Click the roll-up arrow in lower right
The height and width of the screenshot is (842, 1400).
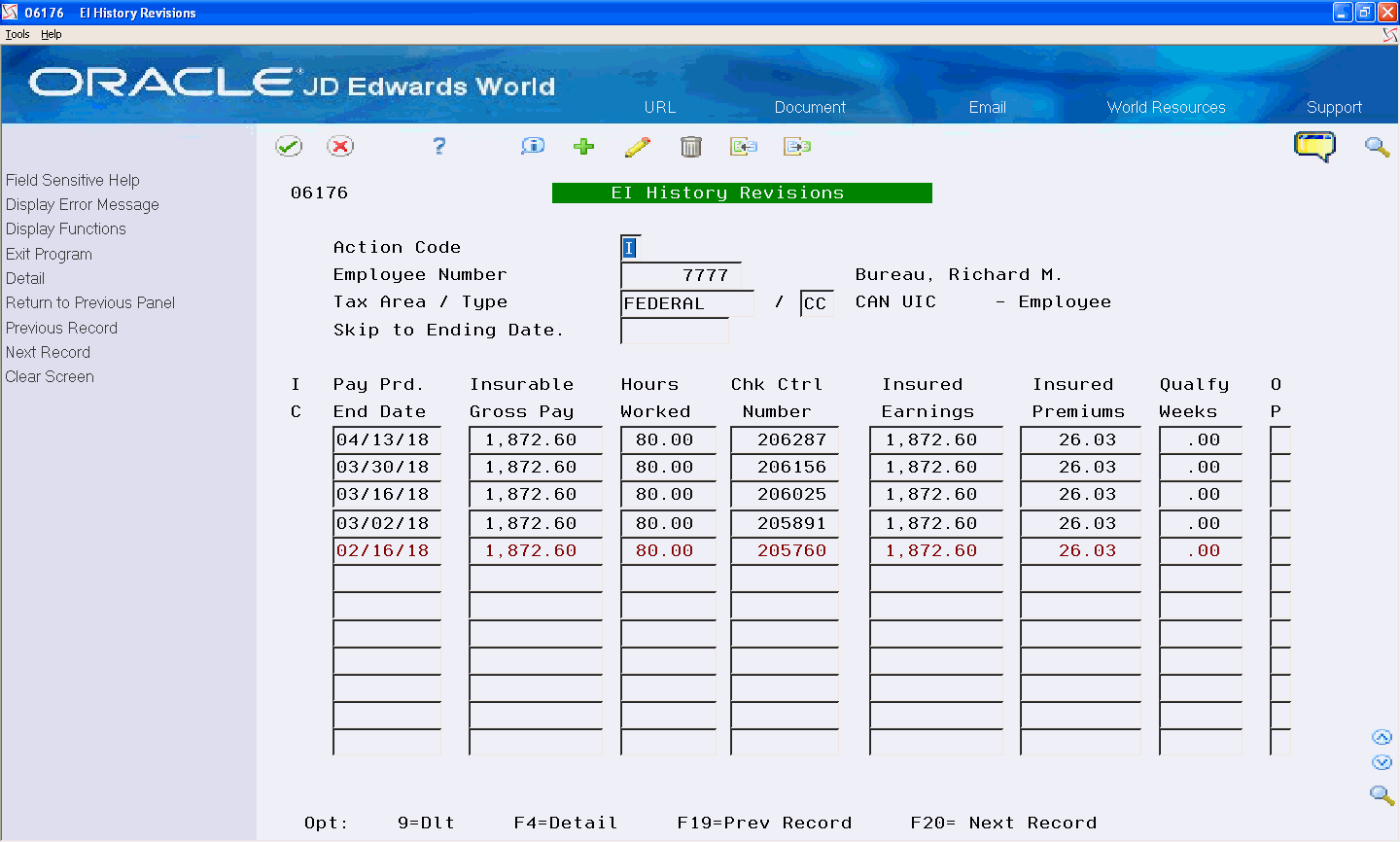(x=1382, y=737)
